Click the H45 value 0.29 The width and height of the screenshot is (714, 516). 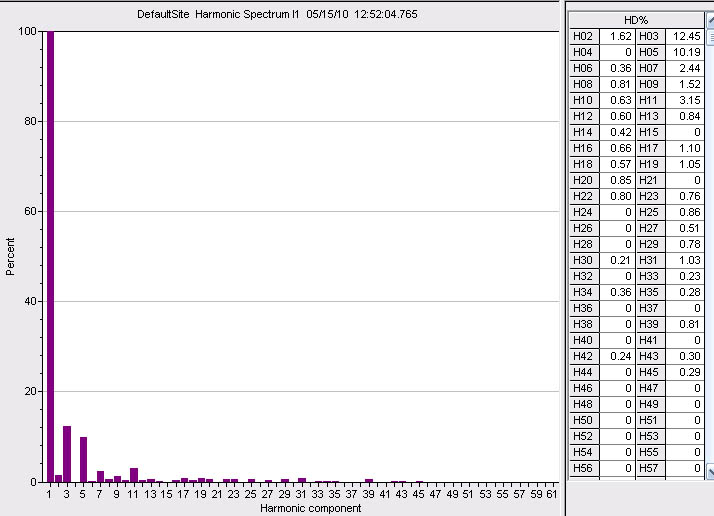[x=684, y=372]
